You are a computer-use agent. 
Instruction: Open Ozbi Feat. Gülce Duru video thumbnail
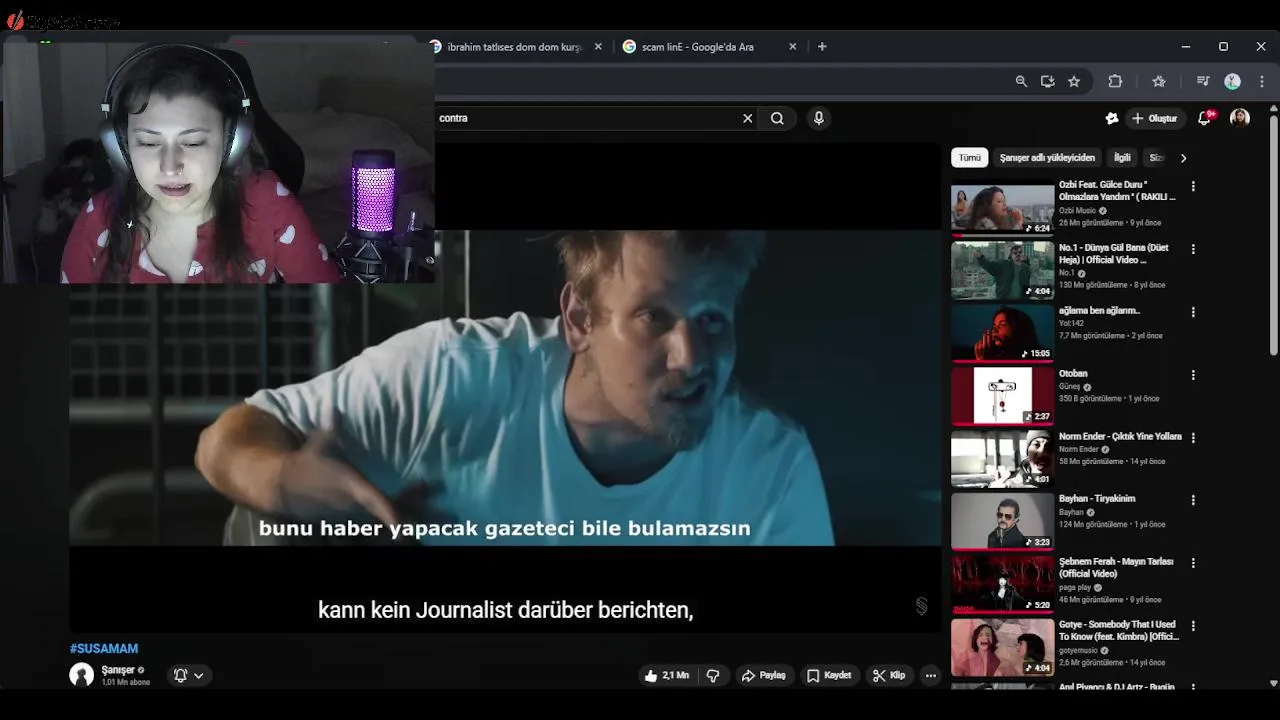(1002, 209)
